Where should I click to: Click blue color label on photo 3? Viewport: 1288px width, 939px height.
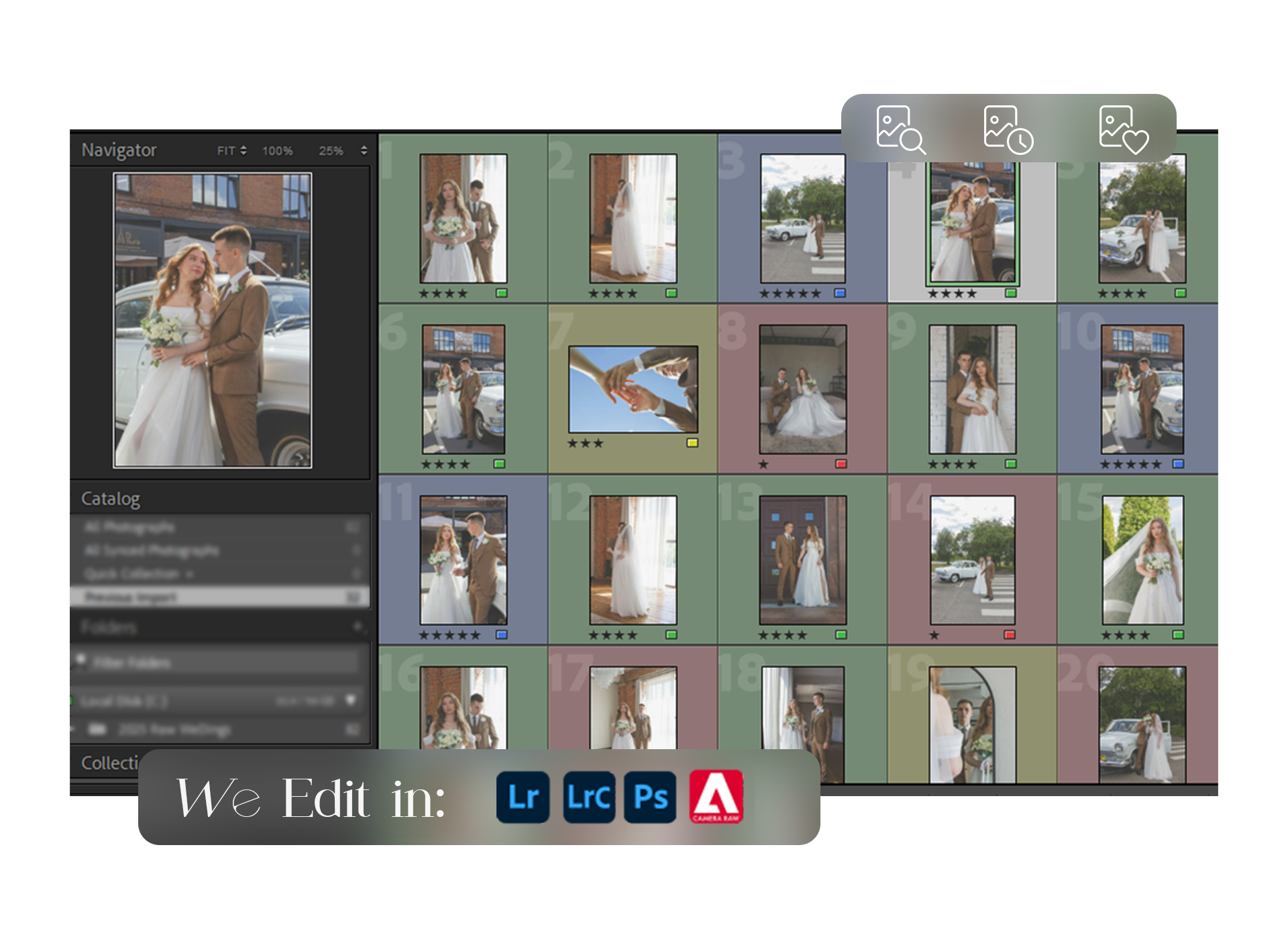pyautogui.click(x=839, y=293)
